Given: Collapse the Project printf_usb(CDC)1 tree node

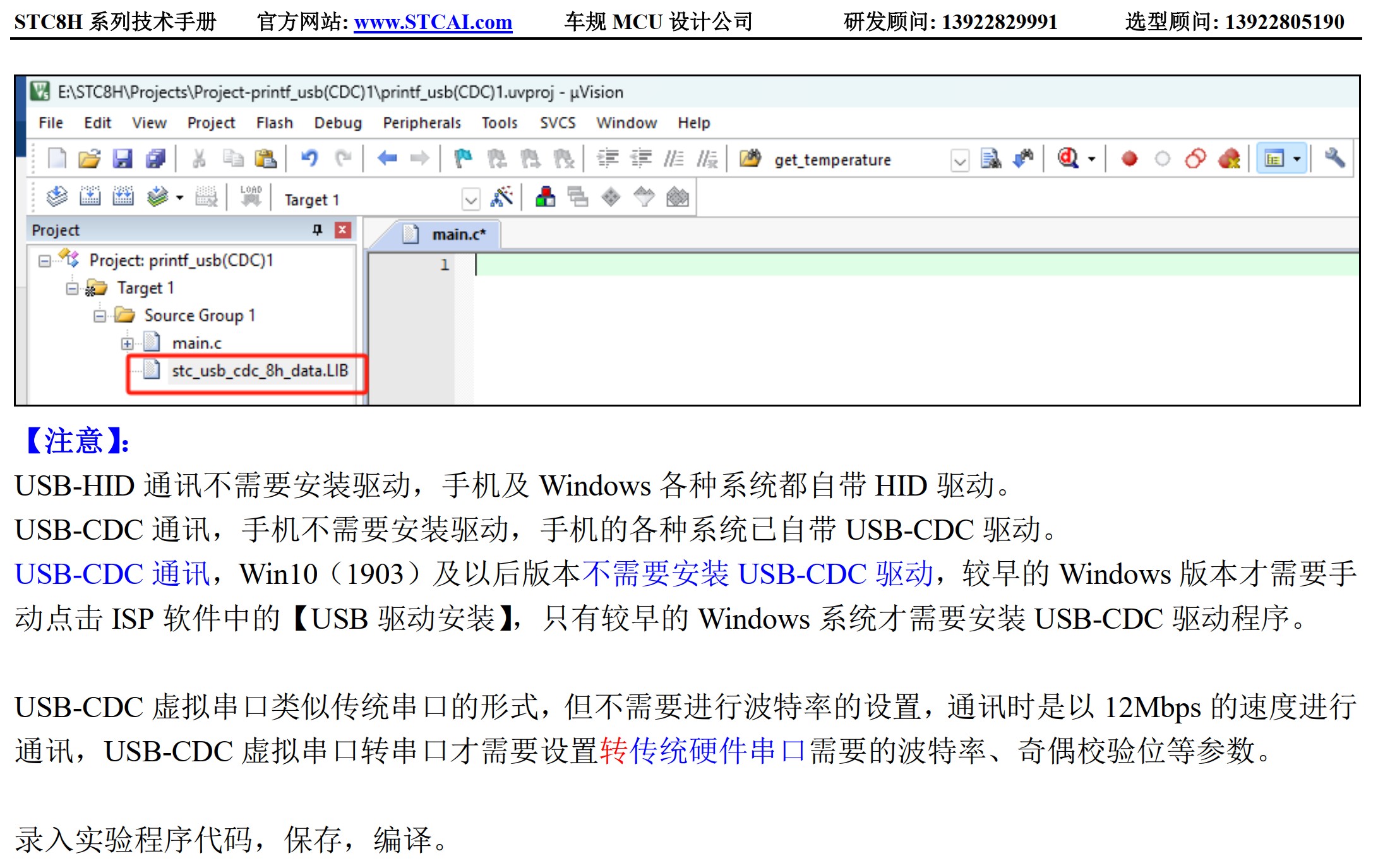Looking at the screenshot, I should pyautogui.click(x=44, y=261).
